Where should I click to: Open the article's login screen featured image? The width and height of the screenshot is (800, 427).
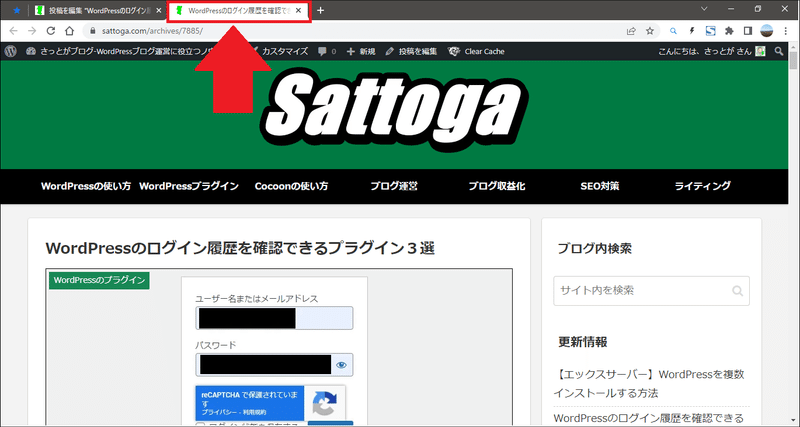click(279, 347)
